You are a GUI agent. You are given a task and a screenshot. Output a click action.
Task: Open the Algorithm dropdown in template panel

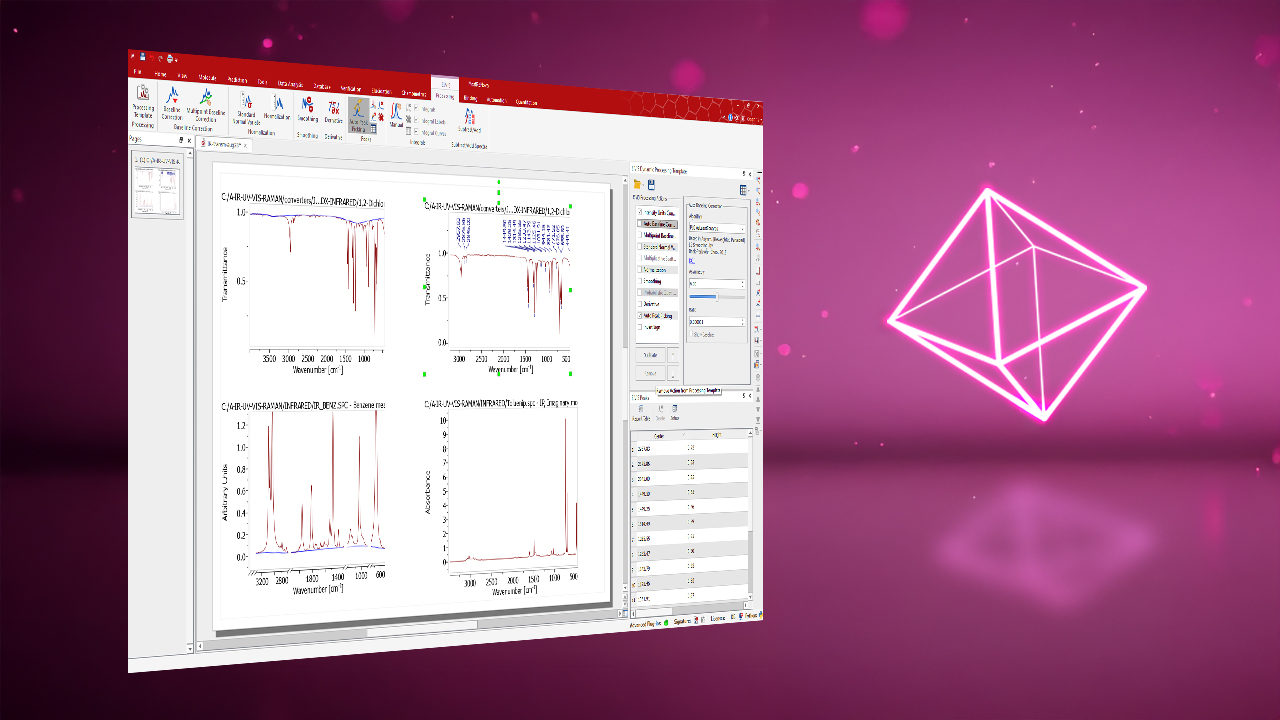[x=741, y=229]
